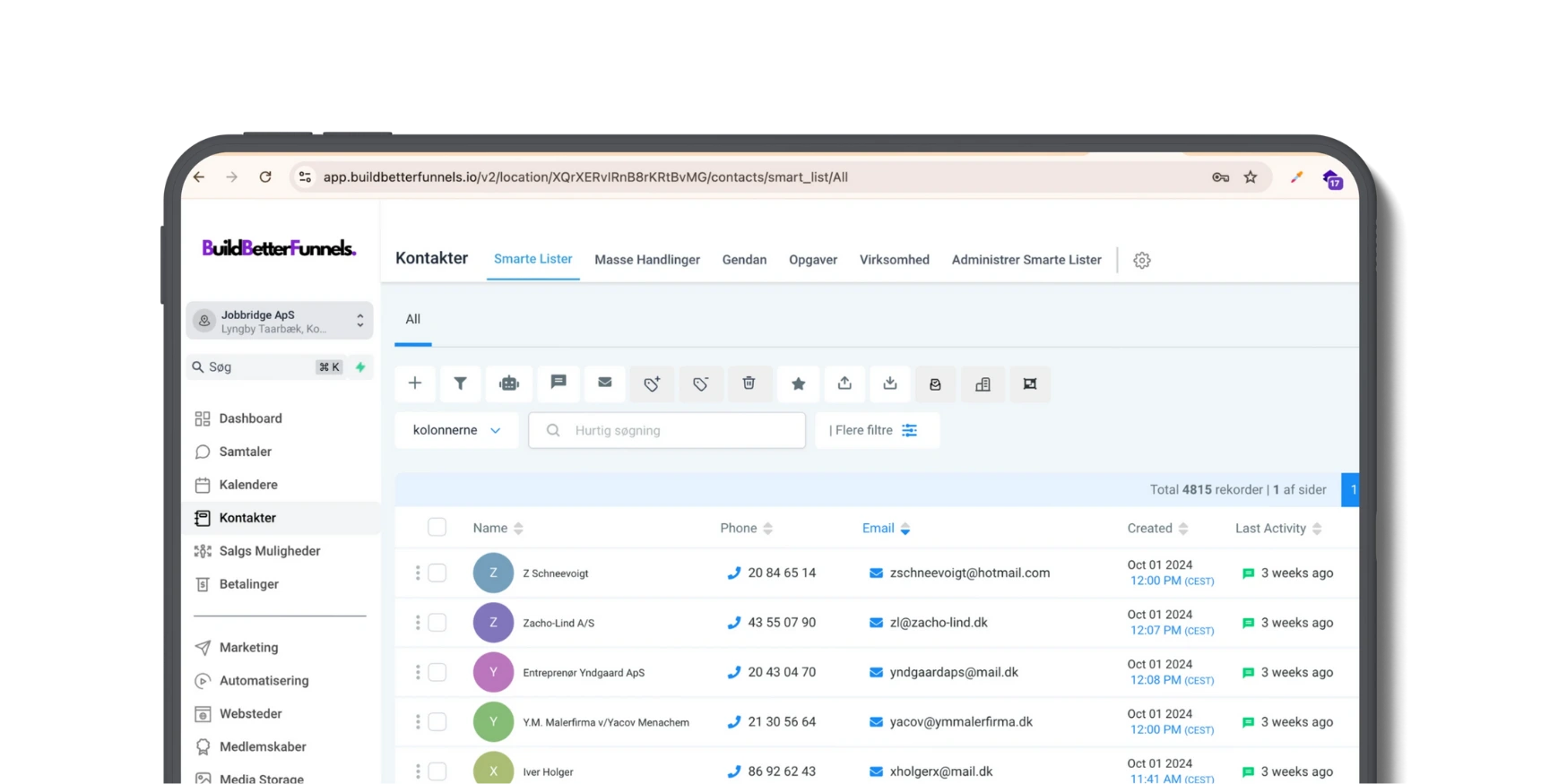1541x784 pixels.
Task: Open the contacts settings gear icon
Action: tap(1141, 260)
